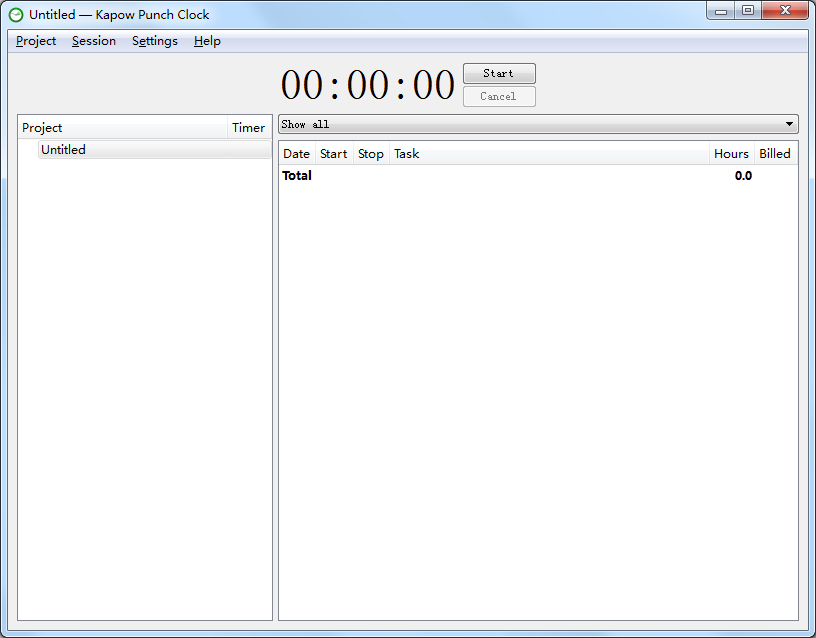816x638 pixels.
Task: Expand the Show all filter dropdown
Action: click(x=538, y=124)
